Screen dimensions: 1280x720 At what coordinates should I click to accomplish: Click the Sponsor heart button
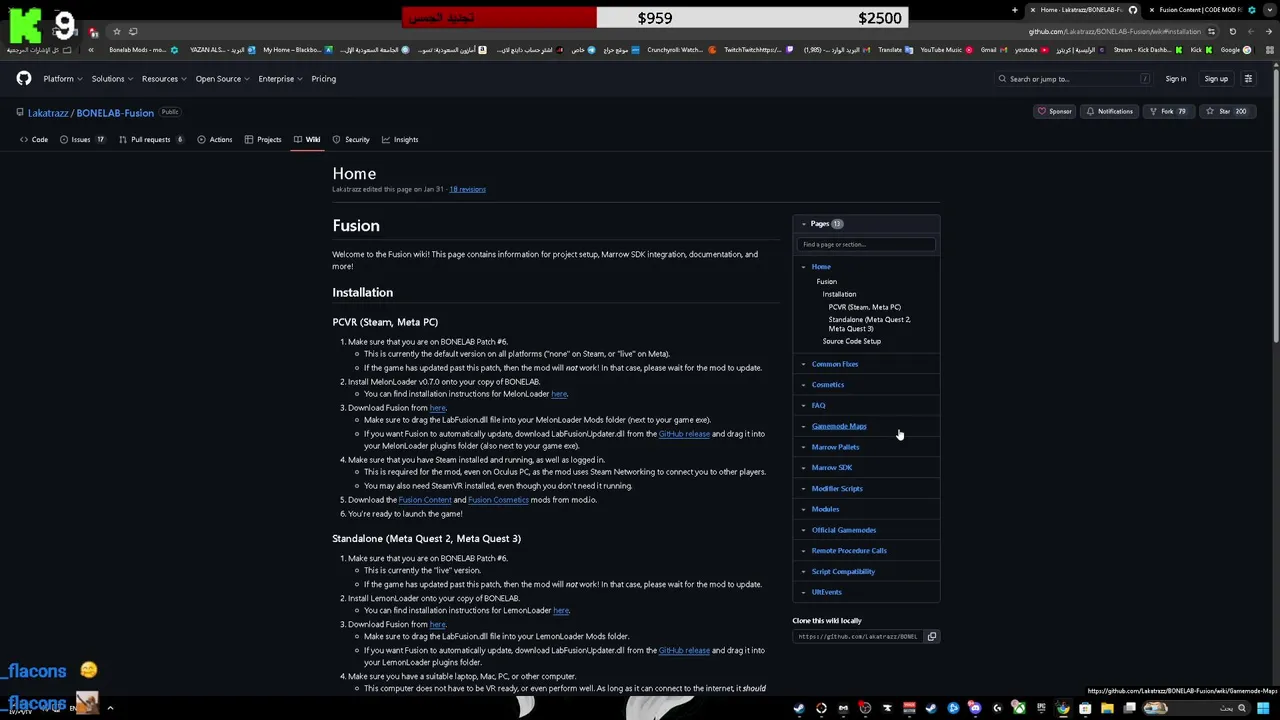[x=1055, y=111]
